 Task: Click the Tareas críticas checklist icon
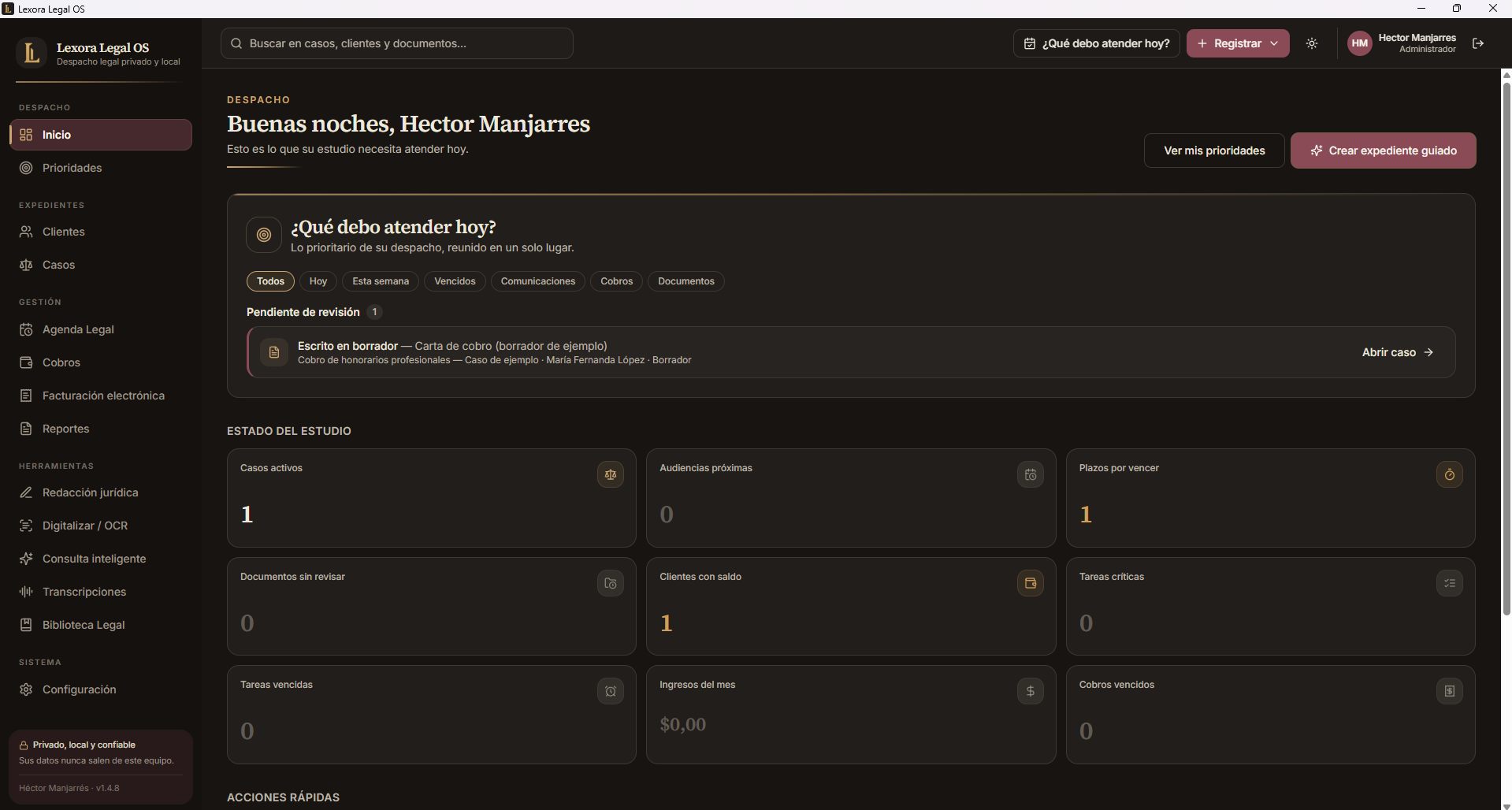click(1450, 583)
